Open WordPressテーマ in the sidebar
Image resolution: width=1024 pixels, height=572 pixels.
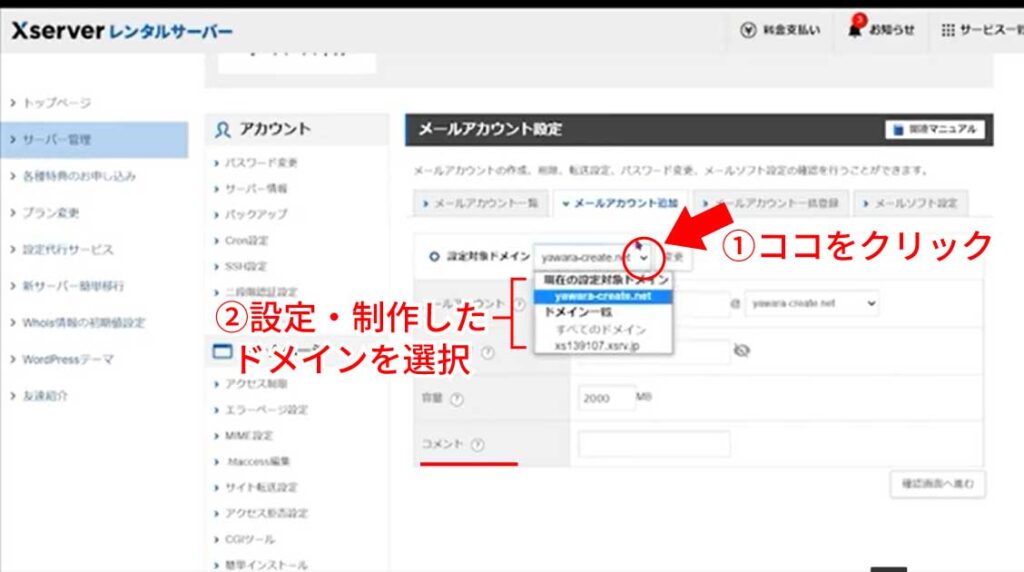tap(67, 358)
